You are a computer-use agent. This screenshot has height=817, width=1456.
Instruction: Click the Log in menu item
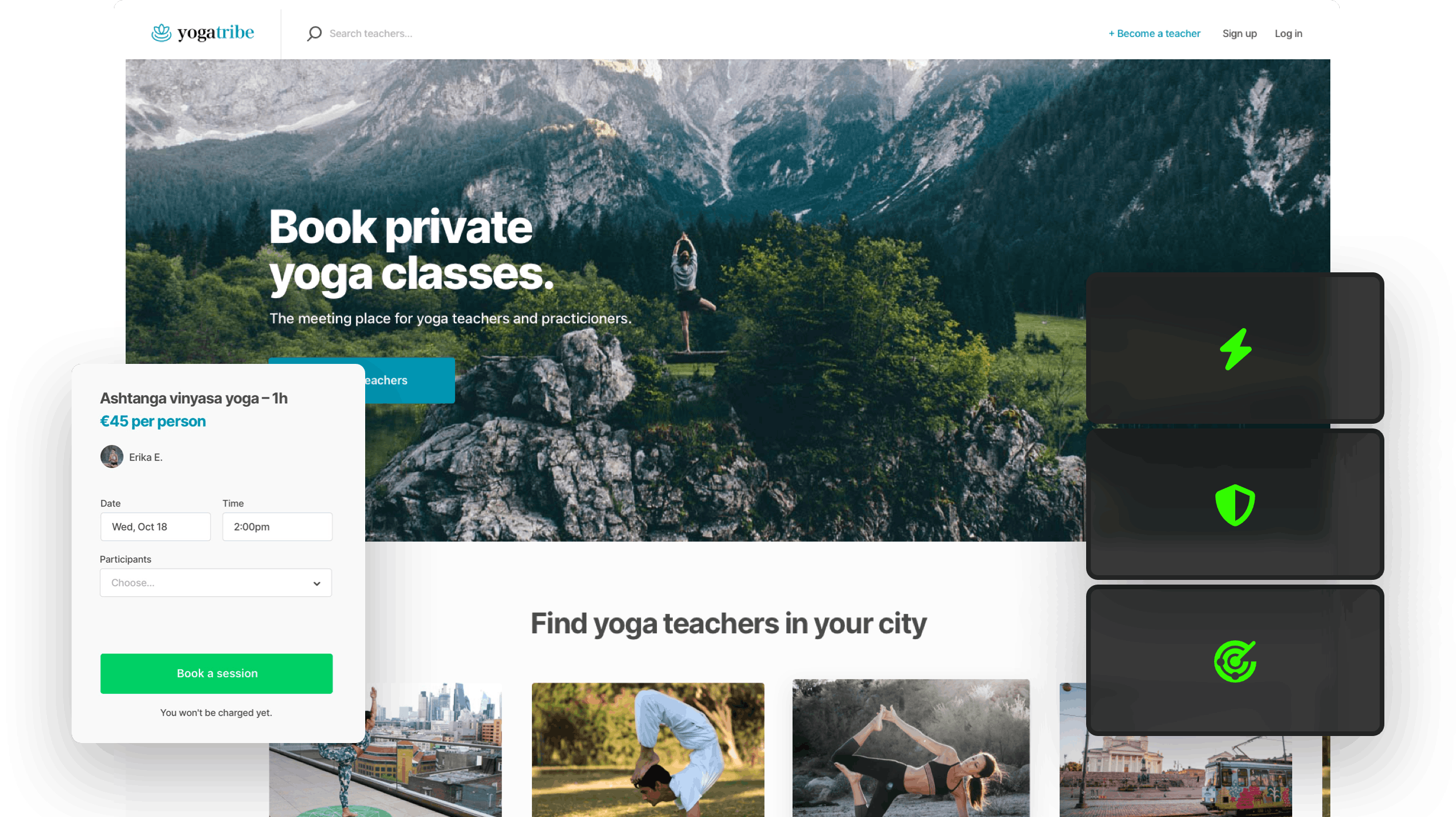(x=1287, y=33)
